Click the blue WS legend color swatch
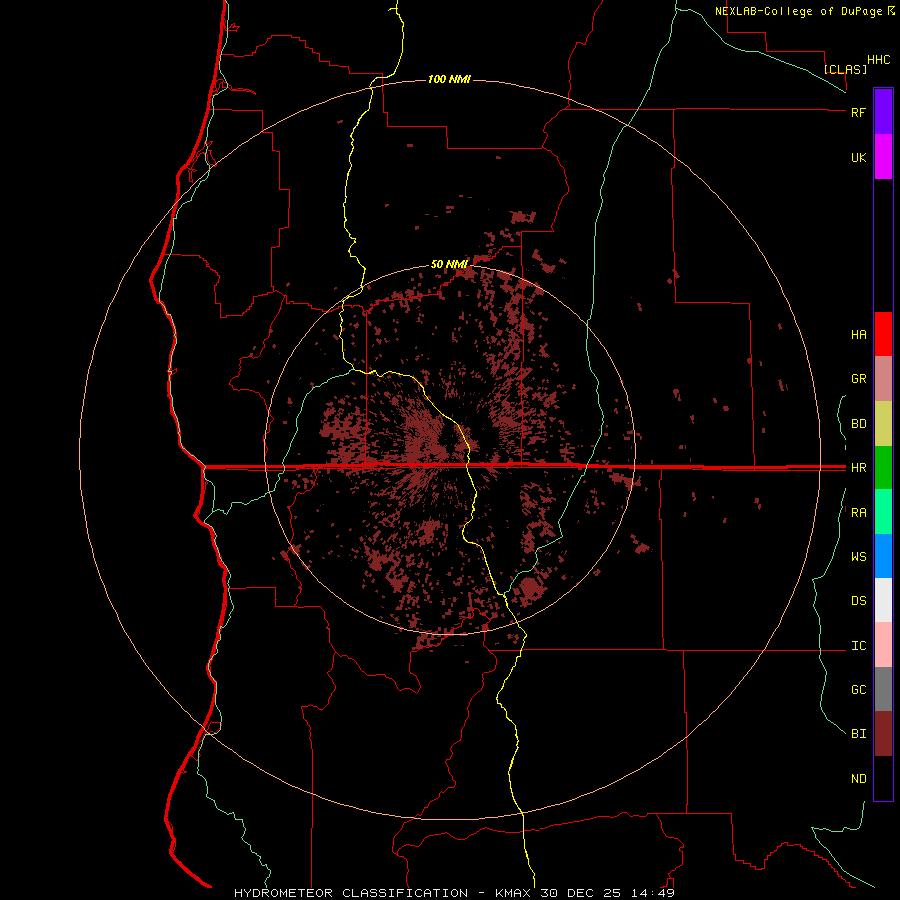The image size is (900, 900). pos(883,556)
